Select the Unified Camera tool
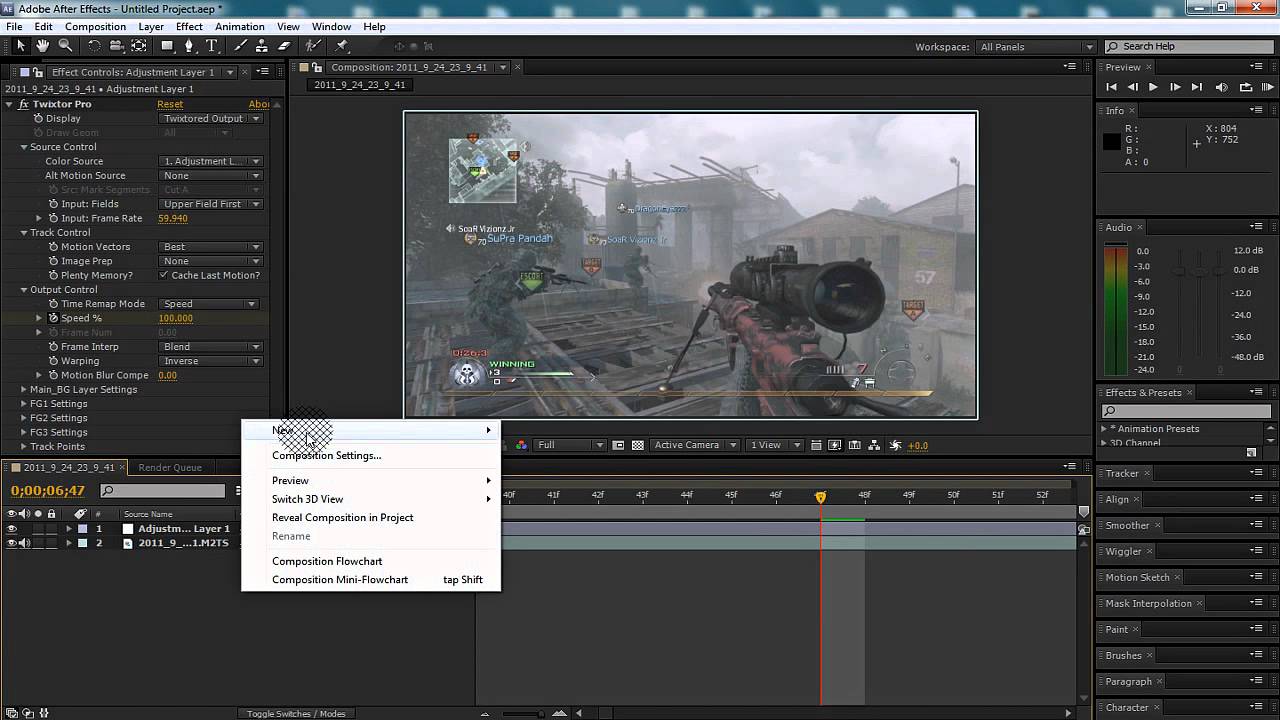Screen dimensions: 1280x720 pyautogui.click(x=116, y=46)
